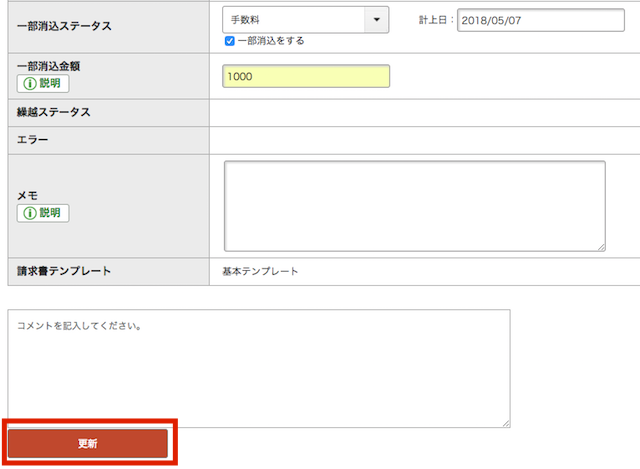Click the コメントを記入してください comment box

pyautogui.click(x=259, y=368)
